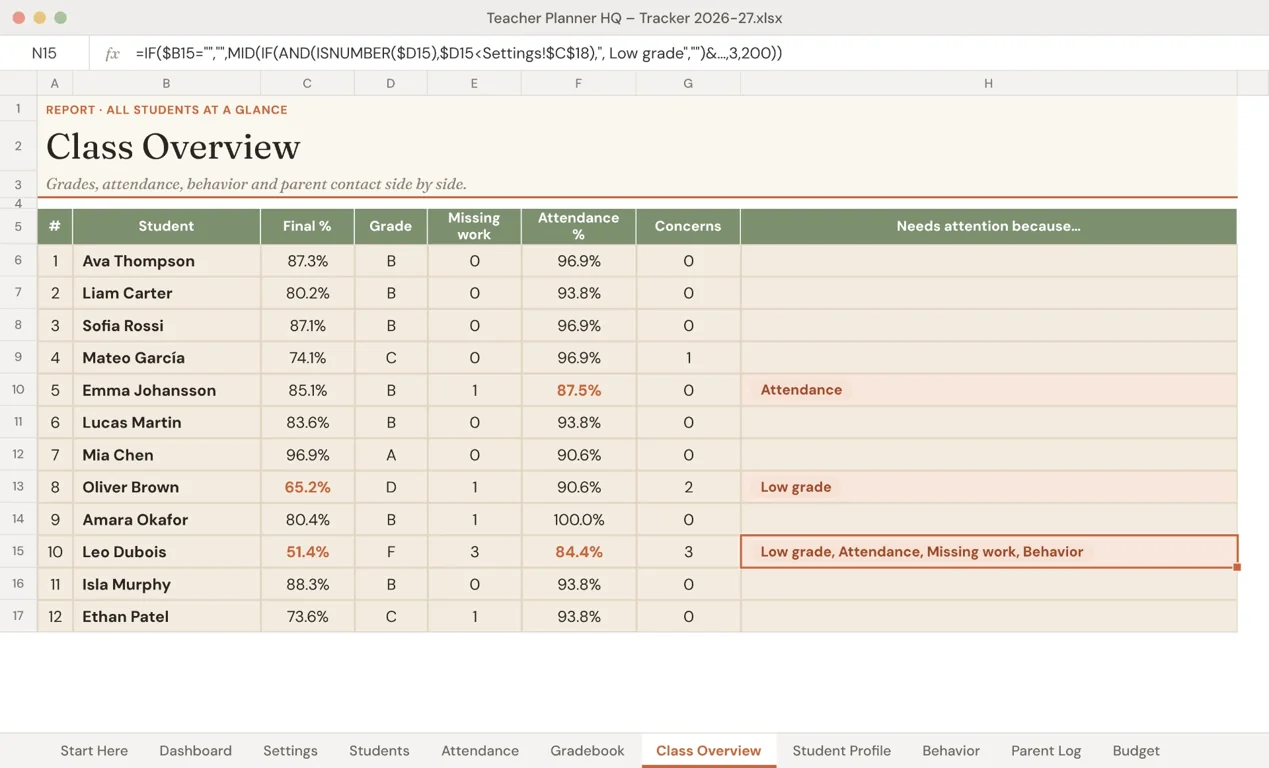The width and height of the screenshot is (1269, 768).
Task: Select row 15 header
Action: click(x=18, y=552)
